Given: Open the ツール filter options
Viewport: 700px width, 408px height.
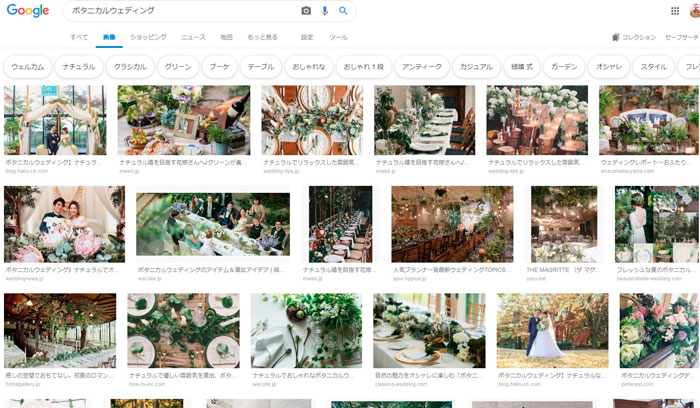Looking at the screenshot, I should (x=338, y=37).
